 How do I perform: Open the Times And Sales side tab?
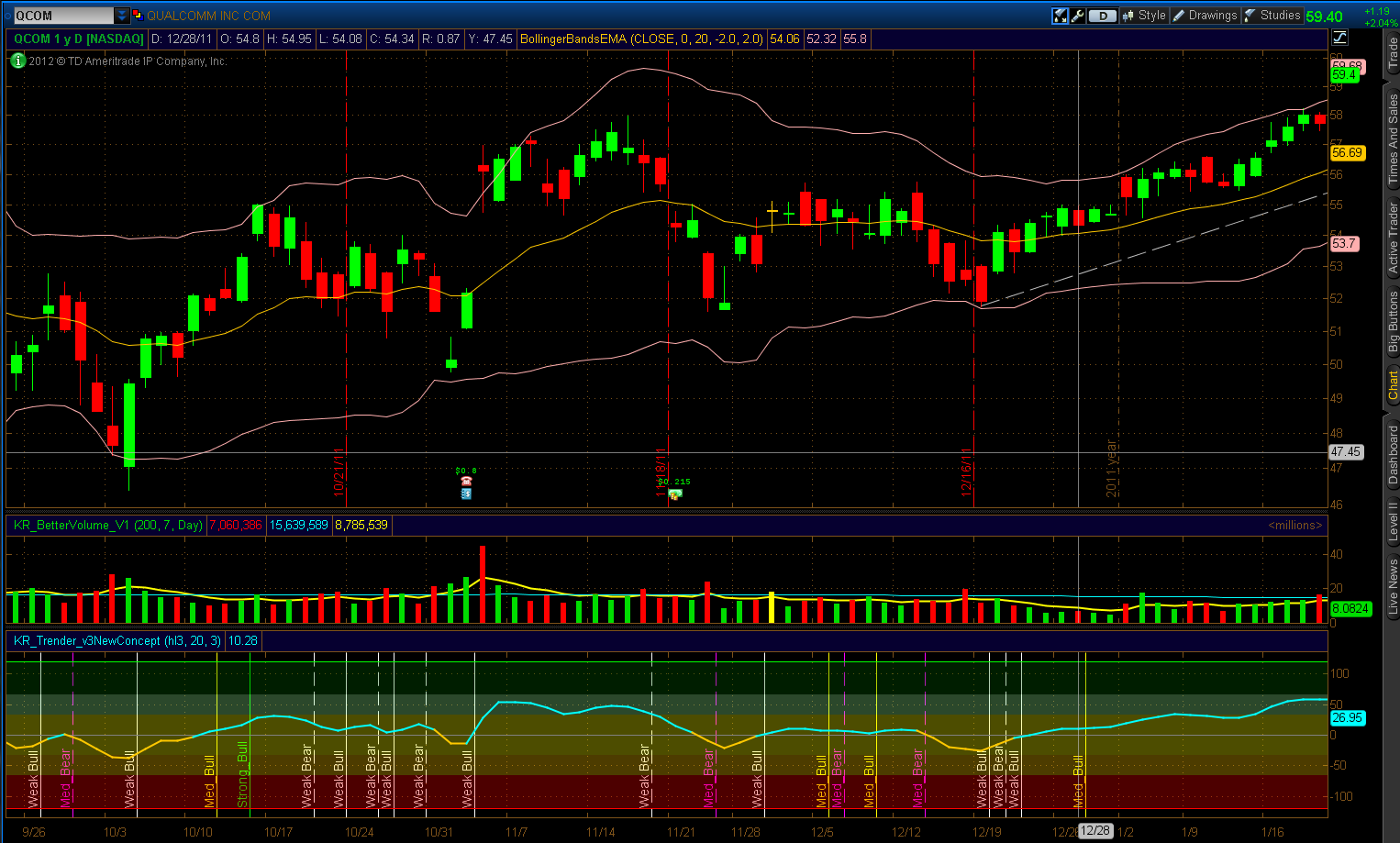click(1393, 139)
